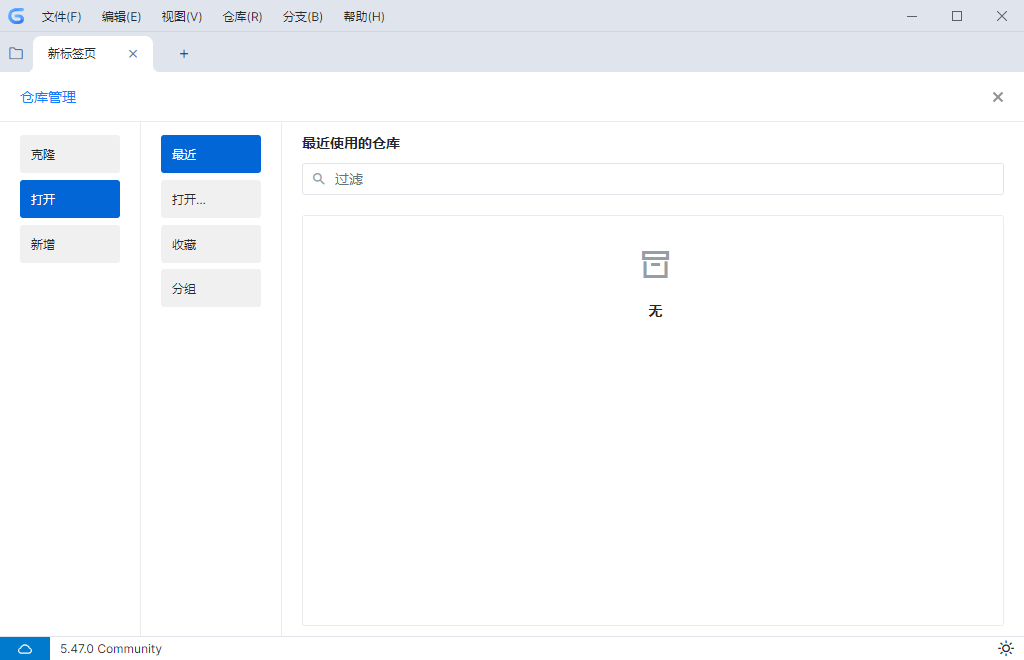Image resolution: width=1024 pixels, height=660 pixels.
Task: Open the 文件(F) menu
Action: [61, 16]
